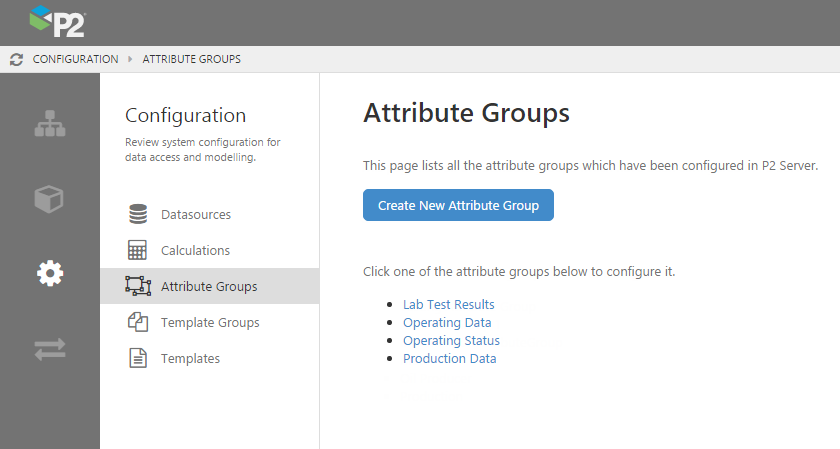840x449 pixels.
Task: Click the Templates document icon
Action: (x=138, y=358)
